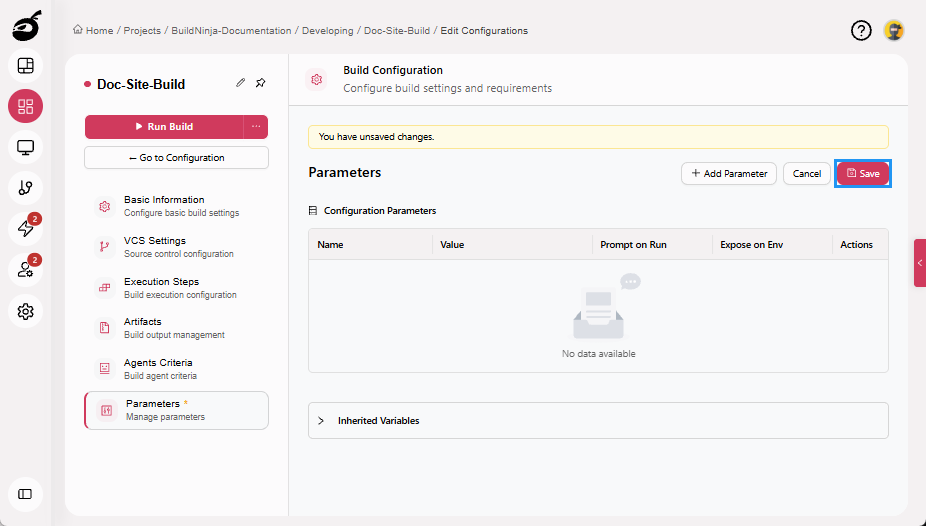
Task: Go to Projects in breadcrumb
Action: point(142,30)
